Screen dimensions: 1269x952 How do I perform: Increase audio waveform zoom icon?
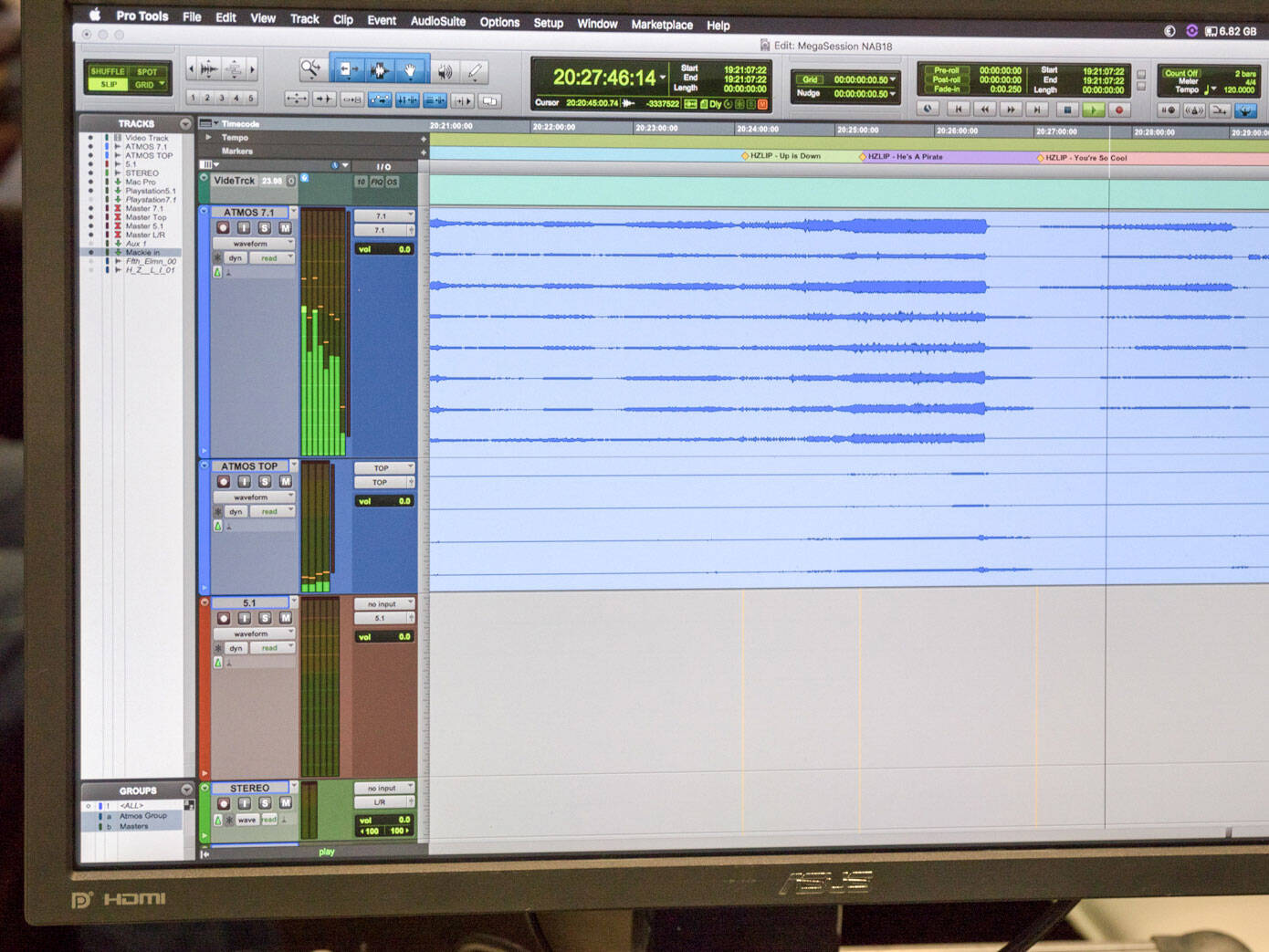click(209, 68)
